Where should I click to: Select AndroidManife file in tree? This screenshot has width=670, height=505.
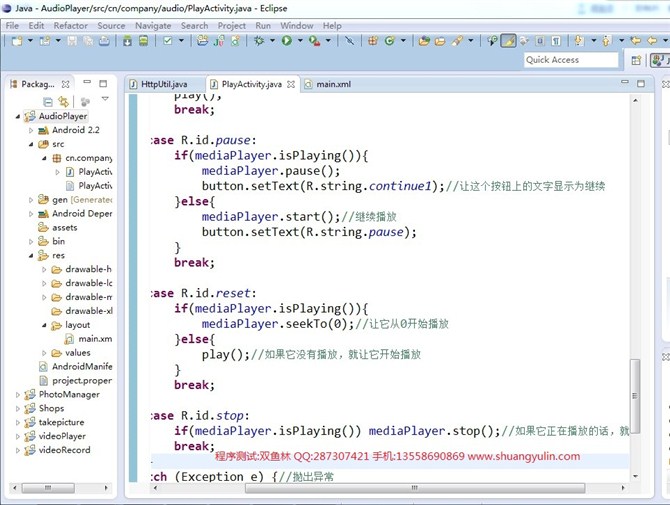[76, 367]
